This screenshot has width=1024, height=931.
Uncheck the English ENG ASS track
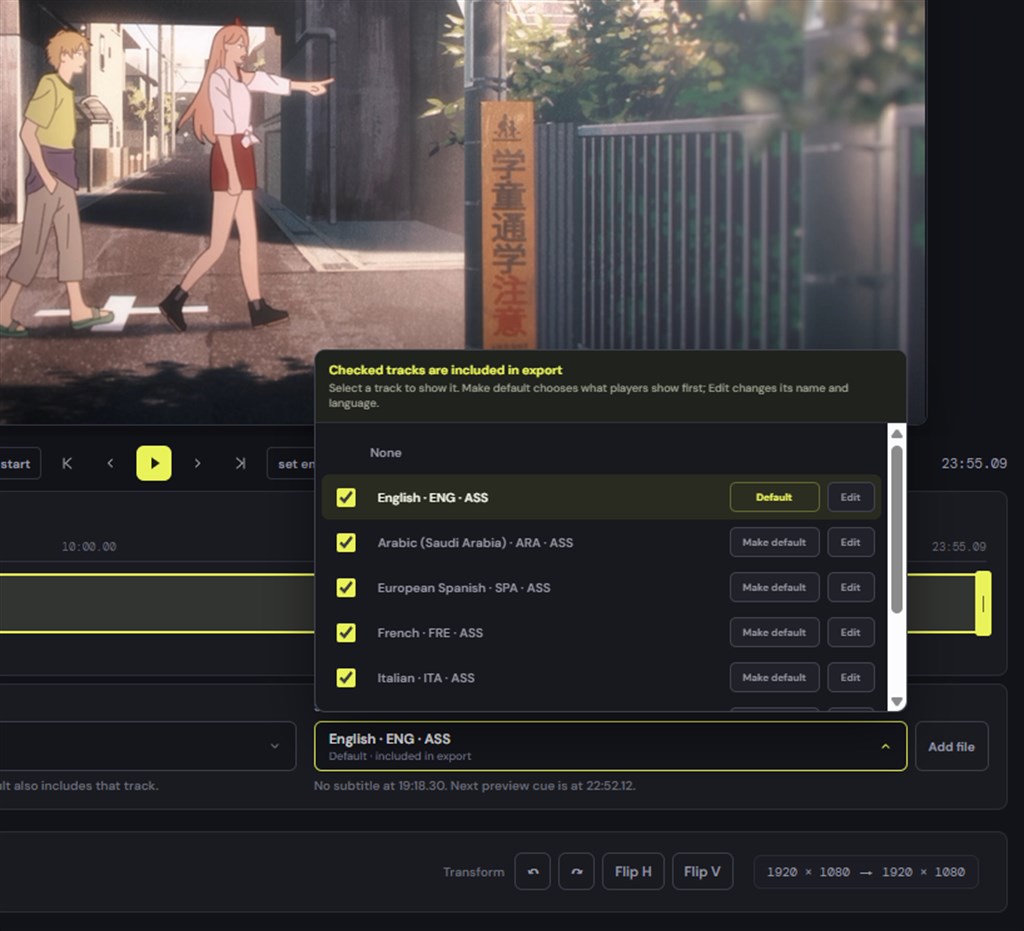tap(346, 497)
